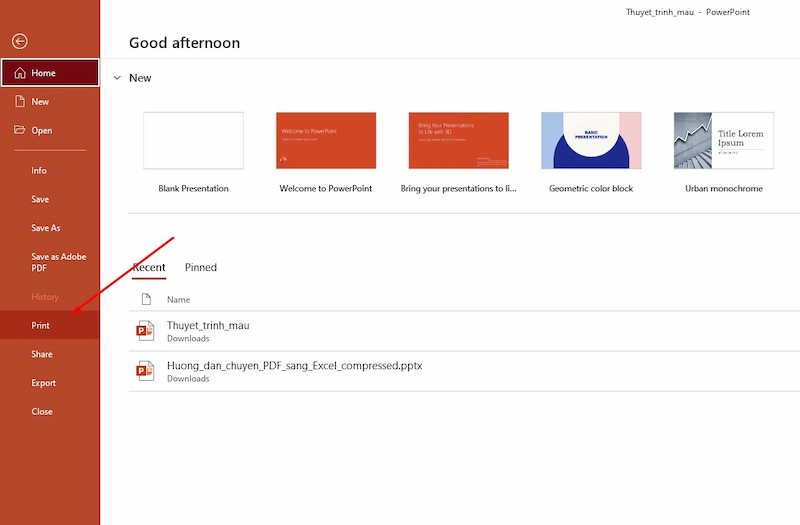Image resolution: width=800 pixels, height=525 pixels.
Task: Click the Geometric color block caption
Action: tap(591, 188)
